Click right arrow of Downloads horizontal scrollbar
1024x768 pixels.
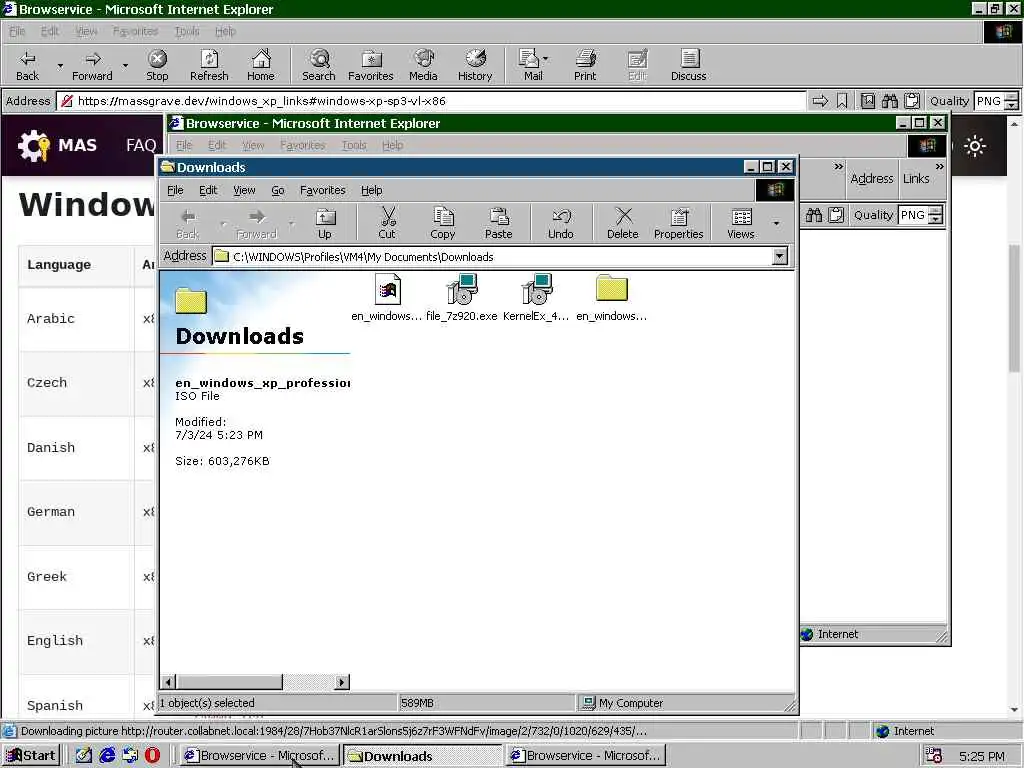click(x=342, y=682)
